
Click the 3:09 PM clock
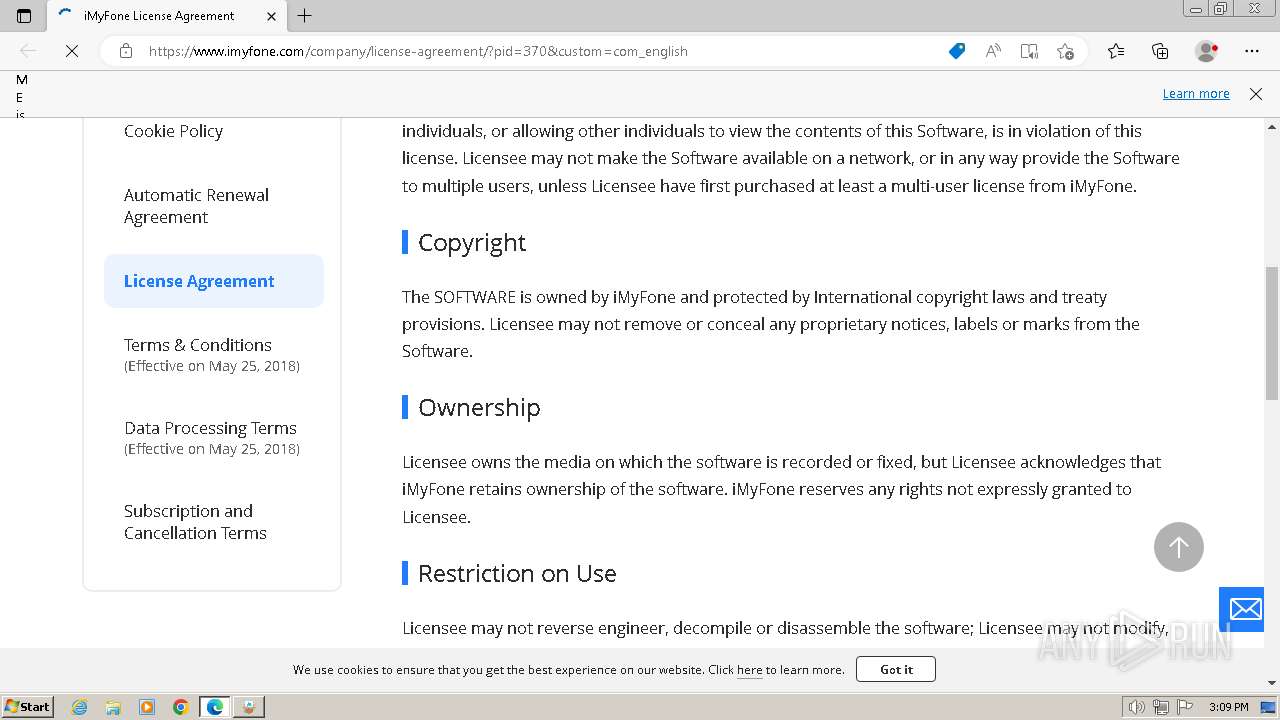click(x=1228, y=707)
